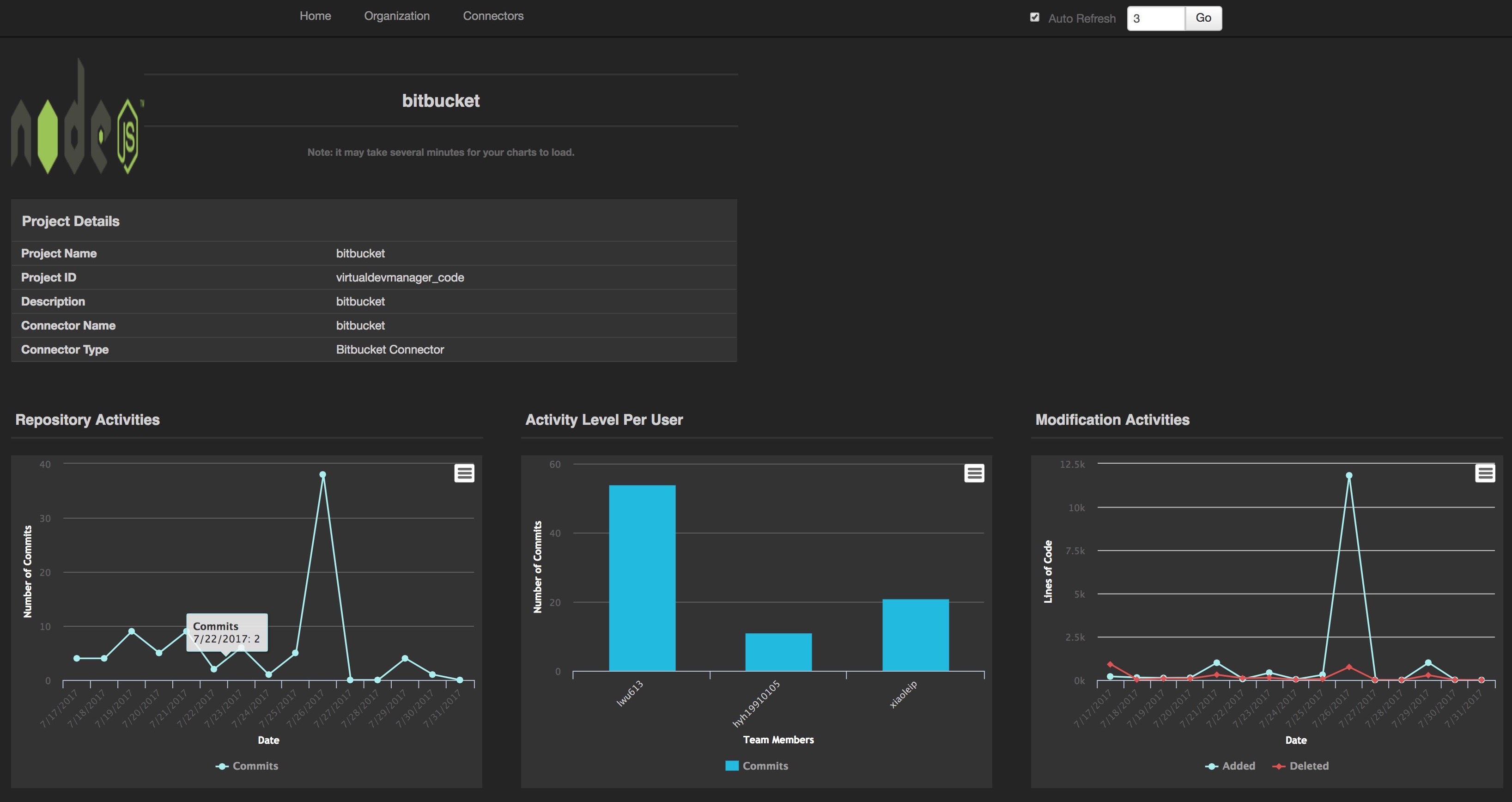
Task: Toggle the Commits series in Repository Activities legend
Action: pyautogui.click(x=247, y=765)
